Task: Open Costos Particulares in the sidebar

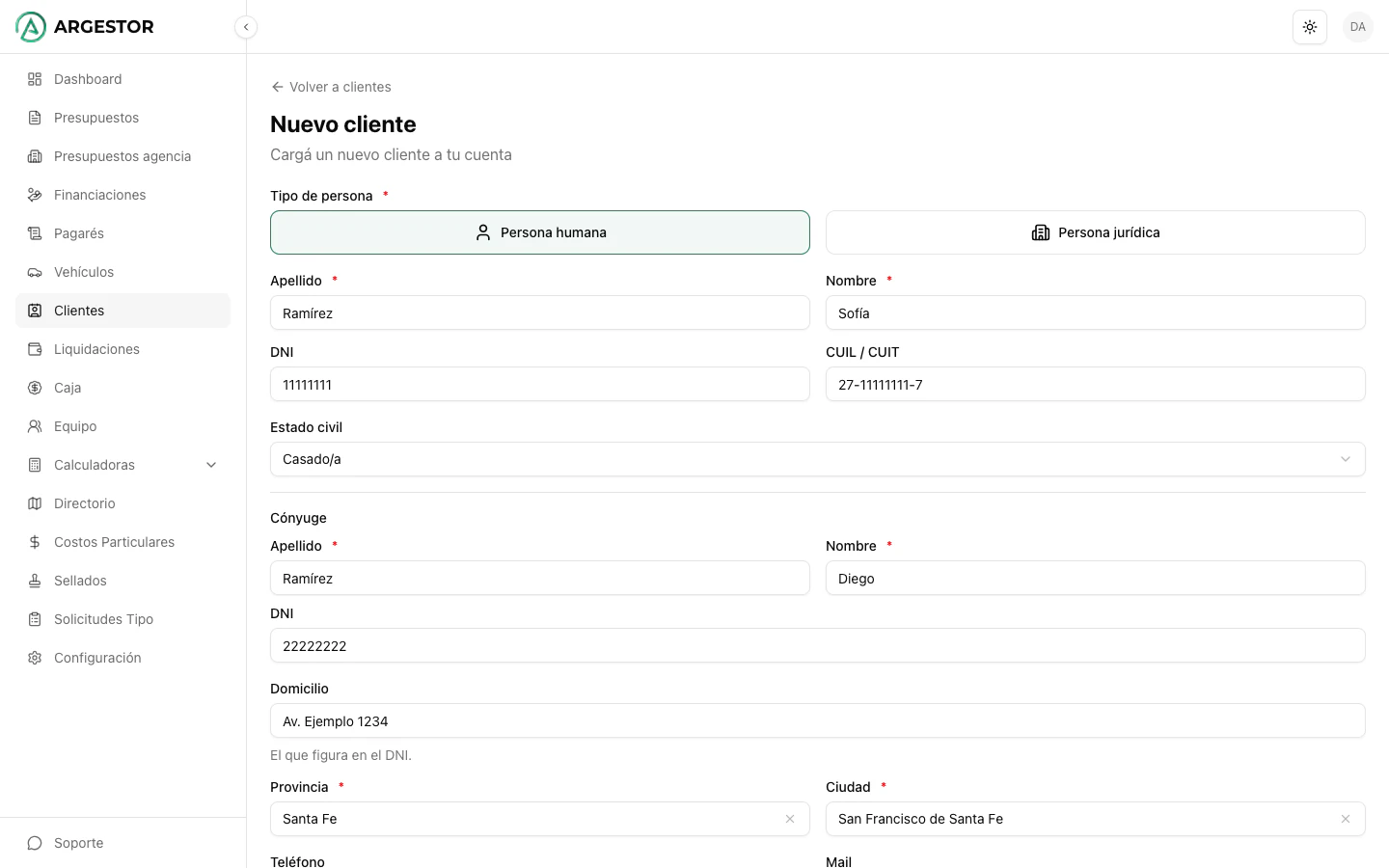Action: pos(123,542)
